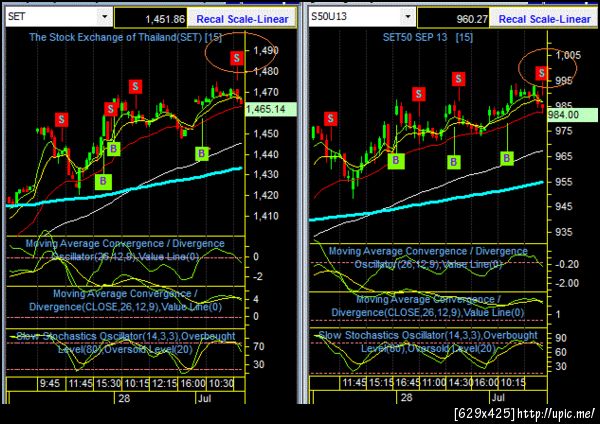Click the third S sell marker on SET50 chart
The width and height of the screenshot is (600, 424).
(458, 79)
